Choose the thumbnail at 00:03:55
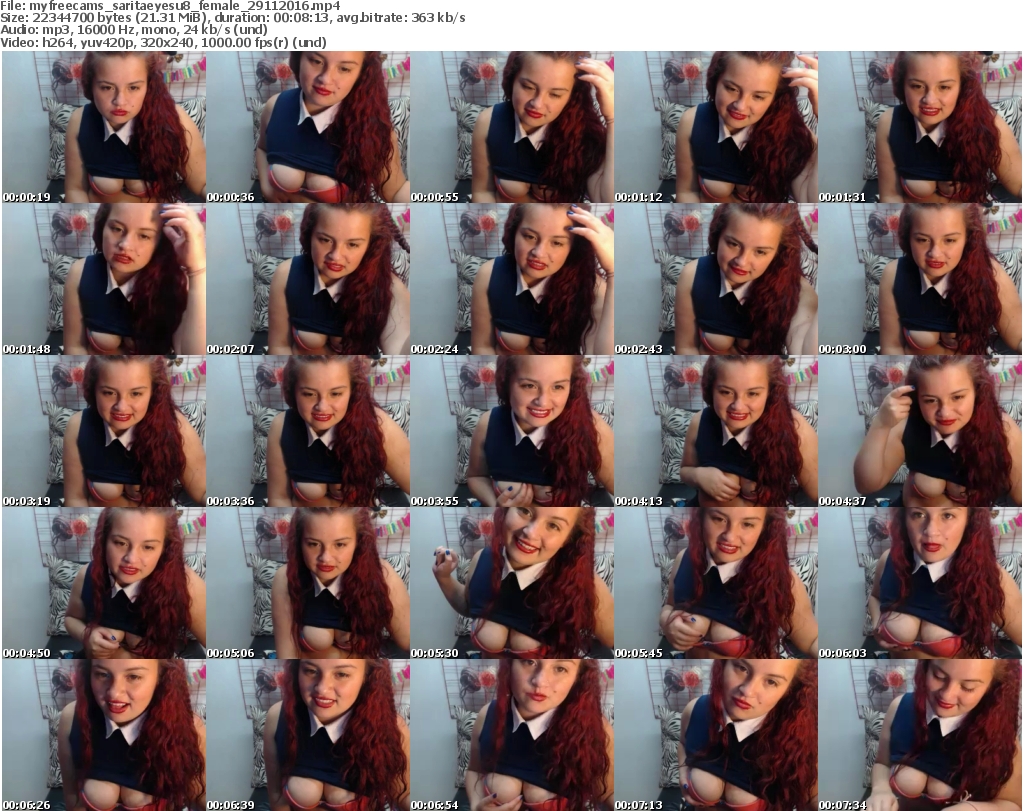The height and width of the screenshot is (811, 1024). pos(512,431)
